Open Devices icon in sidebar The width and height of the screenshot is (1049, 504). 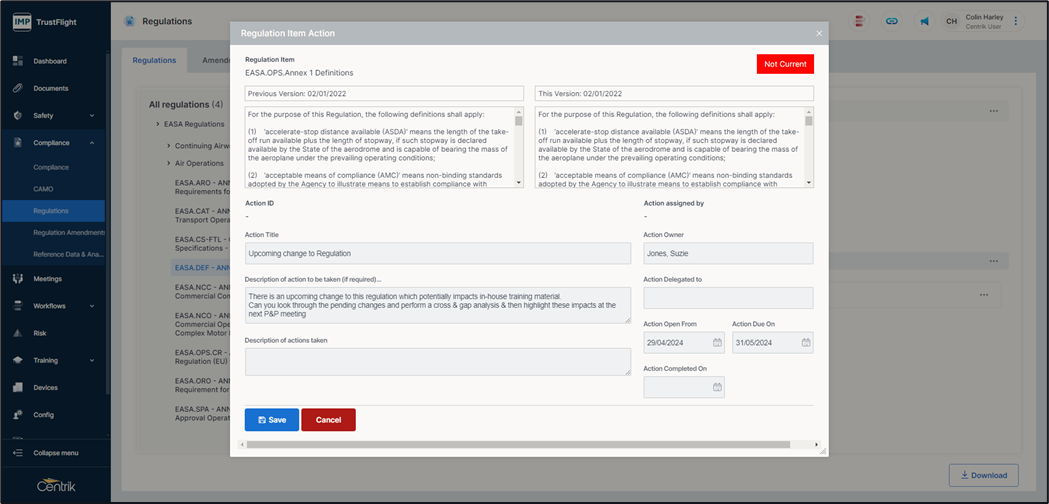18,388
